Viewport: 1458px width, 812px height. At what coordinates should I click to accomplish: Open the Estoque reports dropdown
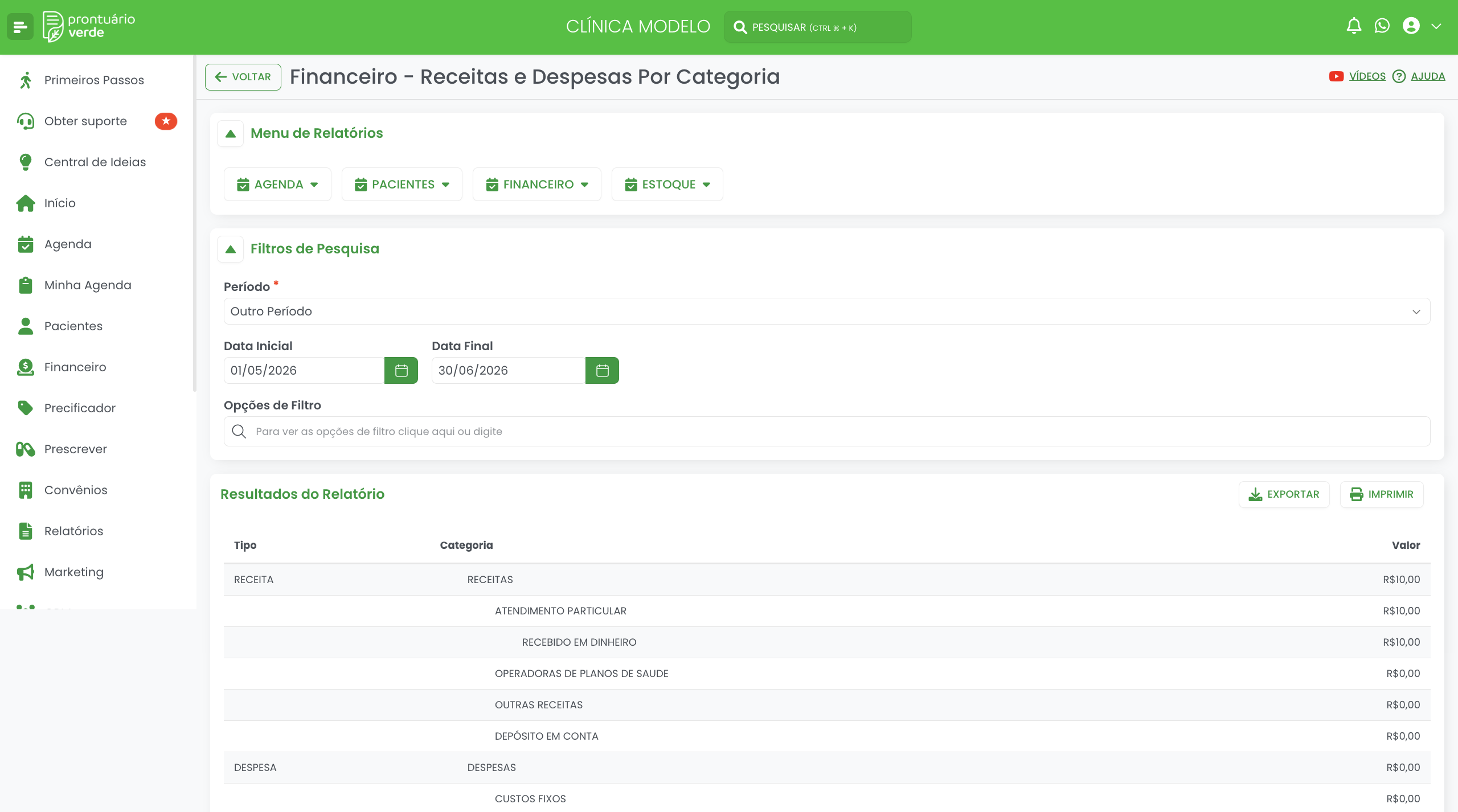pos(667,184)
